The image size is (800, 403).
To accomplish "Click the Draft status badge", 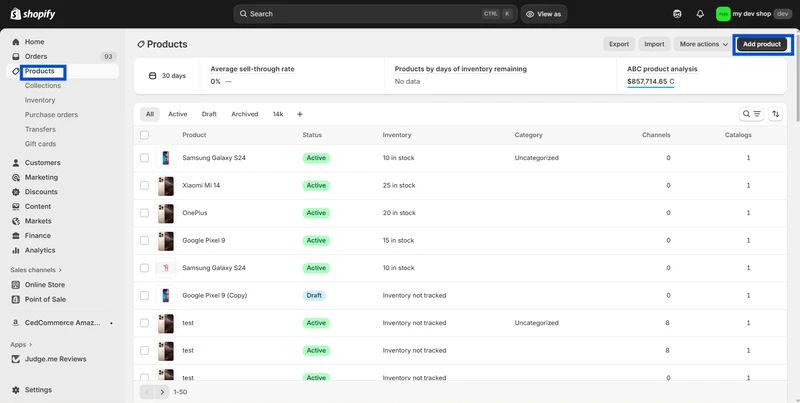I will pyautogui.click(x=314, y=295).
